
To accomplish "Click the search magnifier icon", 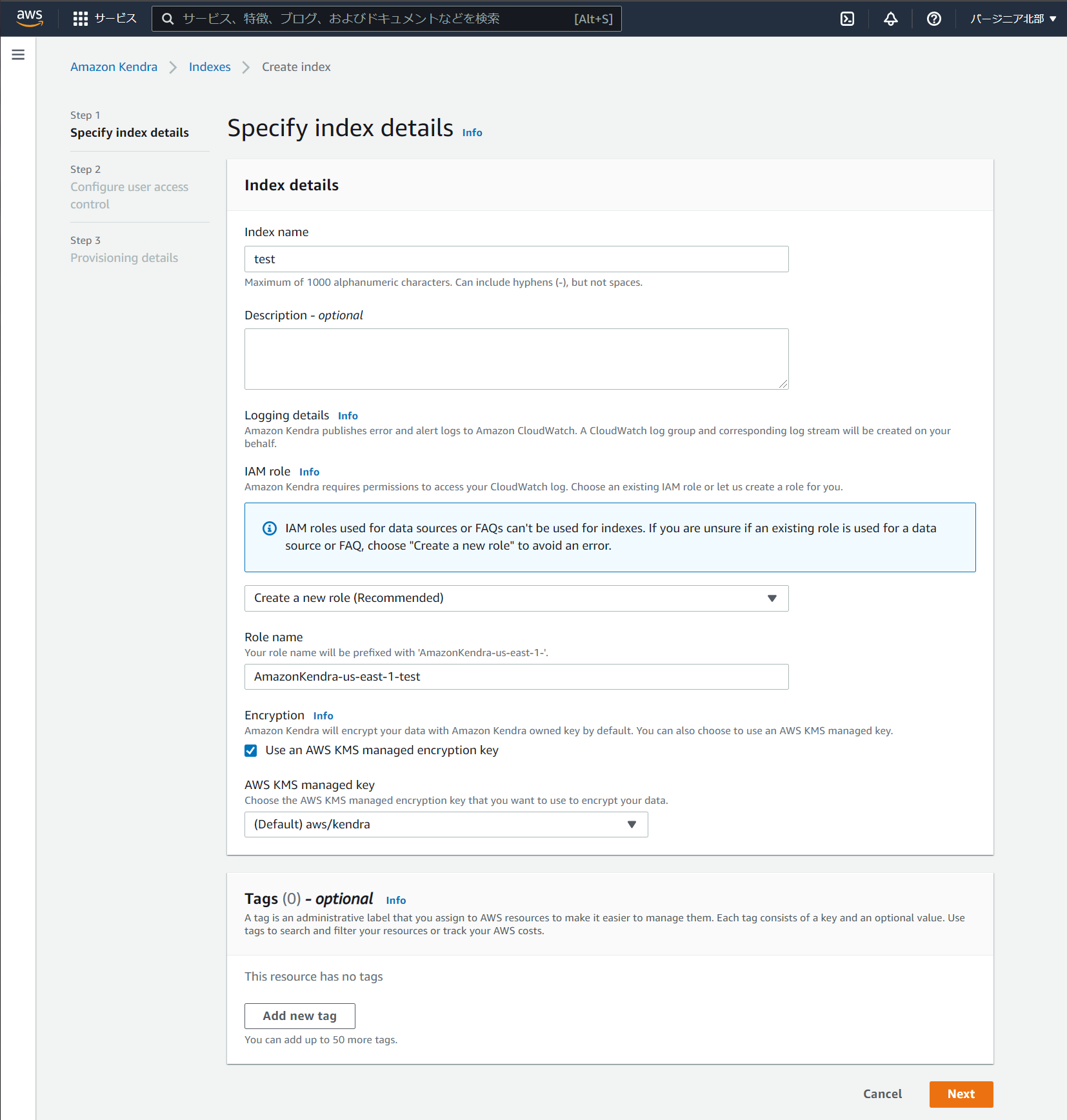I will tap(168, 19).
